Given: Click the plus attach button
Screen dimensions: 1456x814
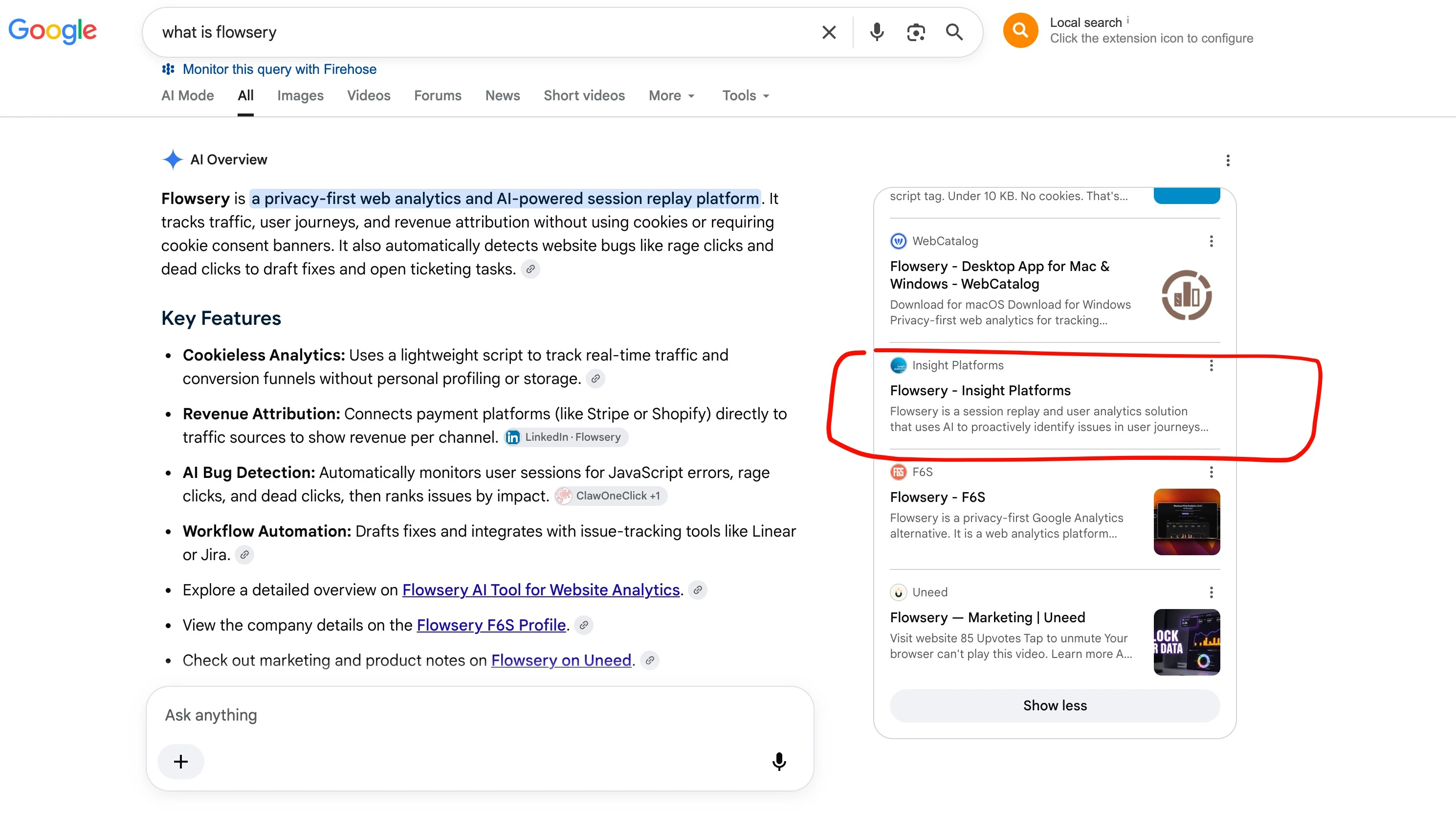Looking at the screenshot, I should 181,761.
